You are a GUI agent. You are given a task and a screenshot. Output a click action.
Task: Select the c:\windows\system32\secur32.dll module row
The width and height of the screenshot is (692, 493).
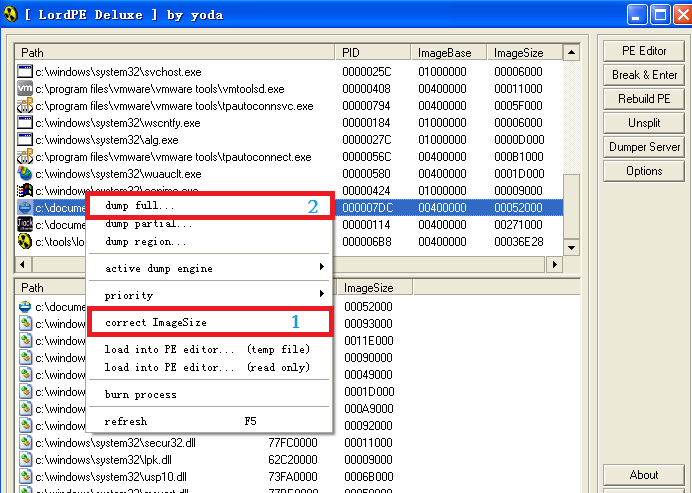212,443
